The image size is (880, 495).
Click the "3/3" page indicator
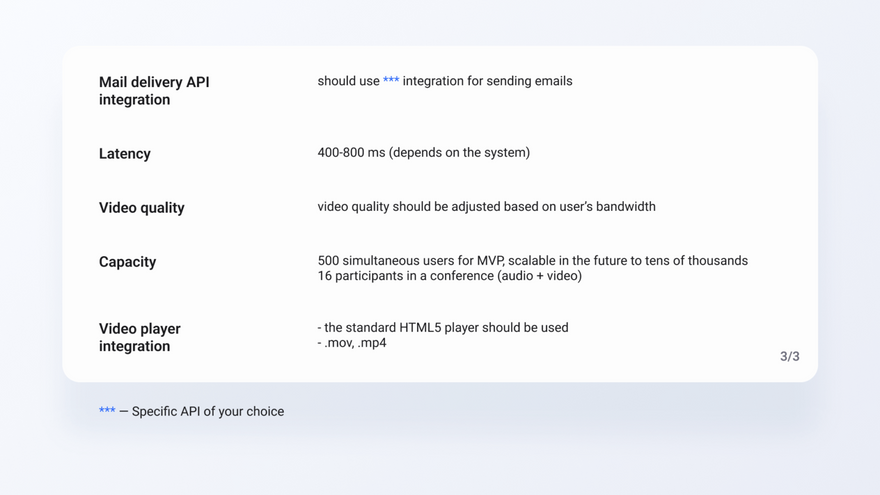789,356
